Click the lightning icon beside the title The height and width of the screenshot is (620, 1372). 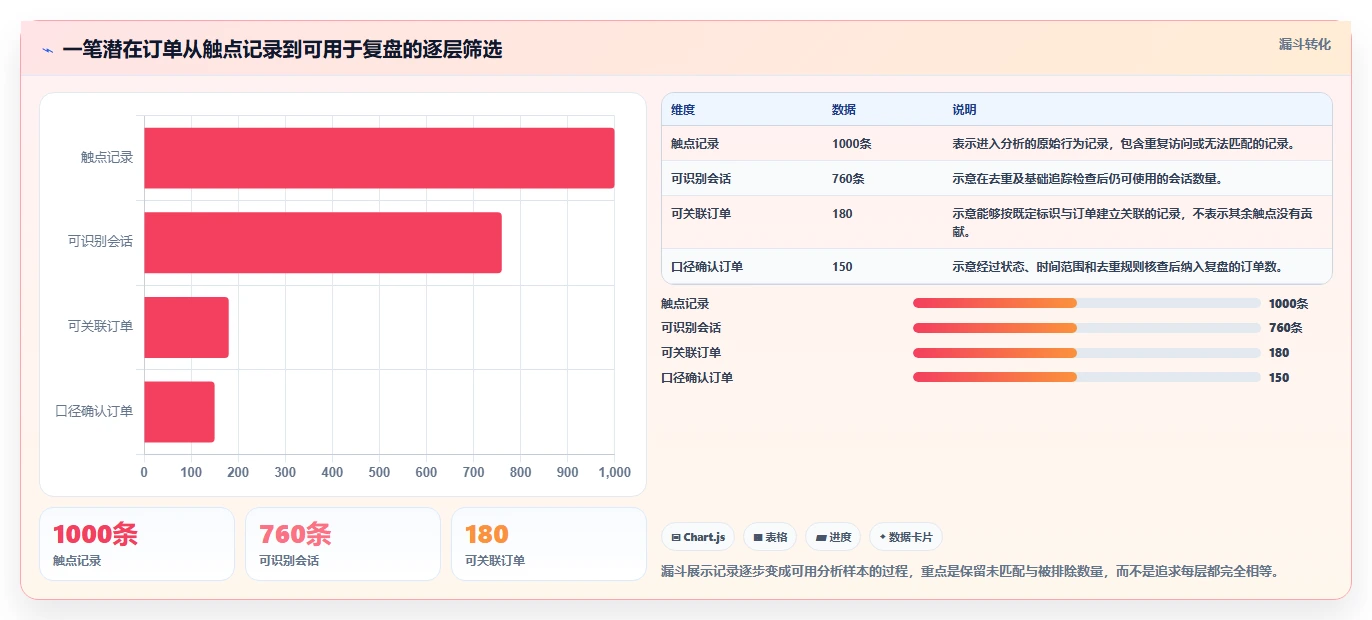click(48, 50)
